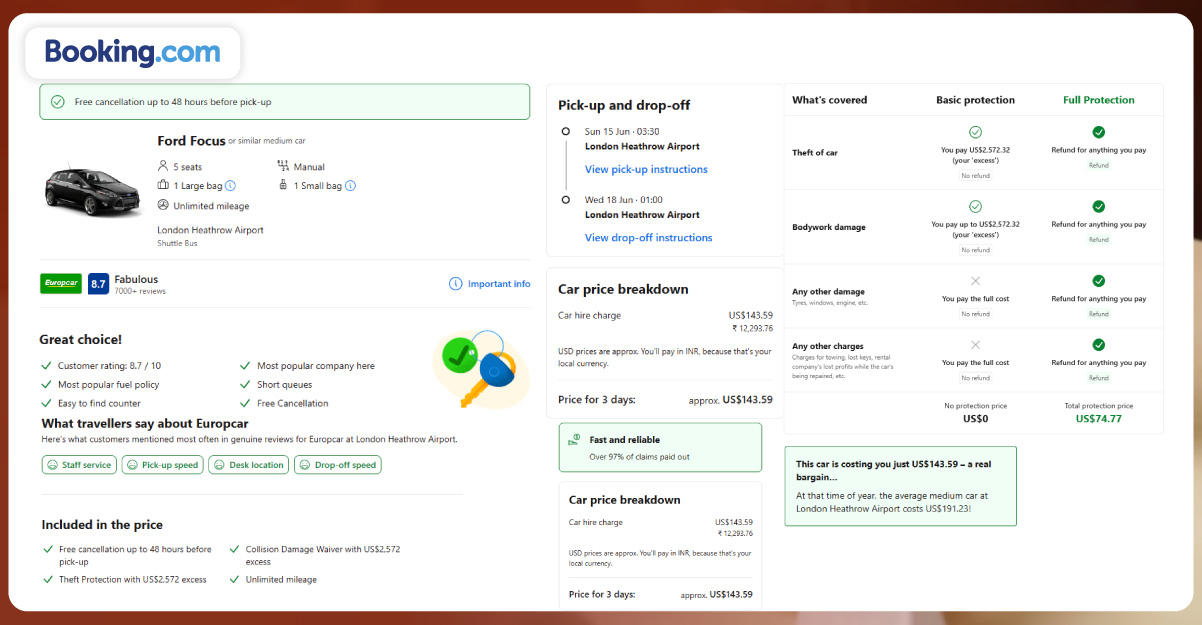Click the Fast and reliable shield icon
Screen dimensions: 1202x625
point(574,440)
